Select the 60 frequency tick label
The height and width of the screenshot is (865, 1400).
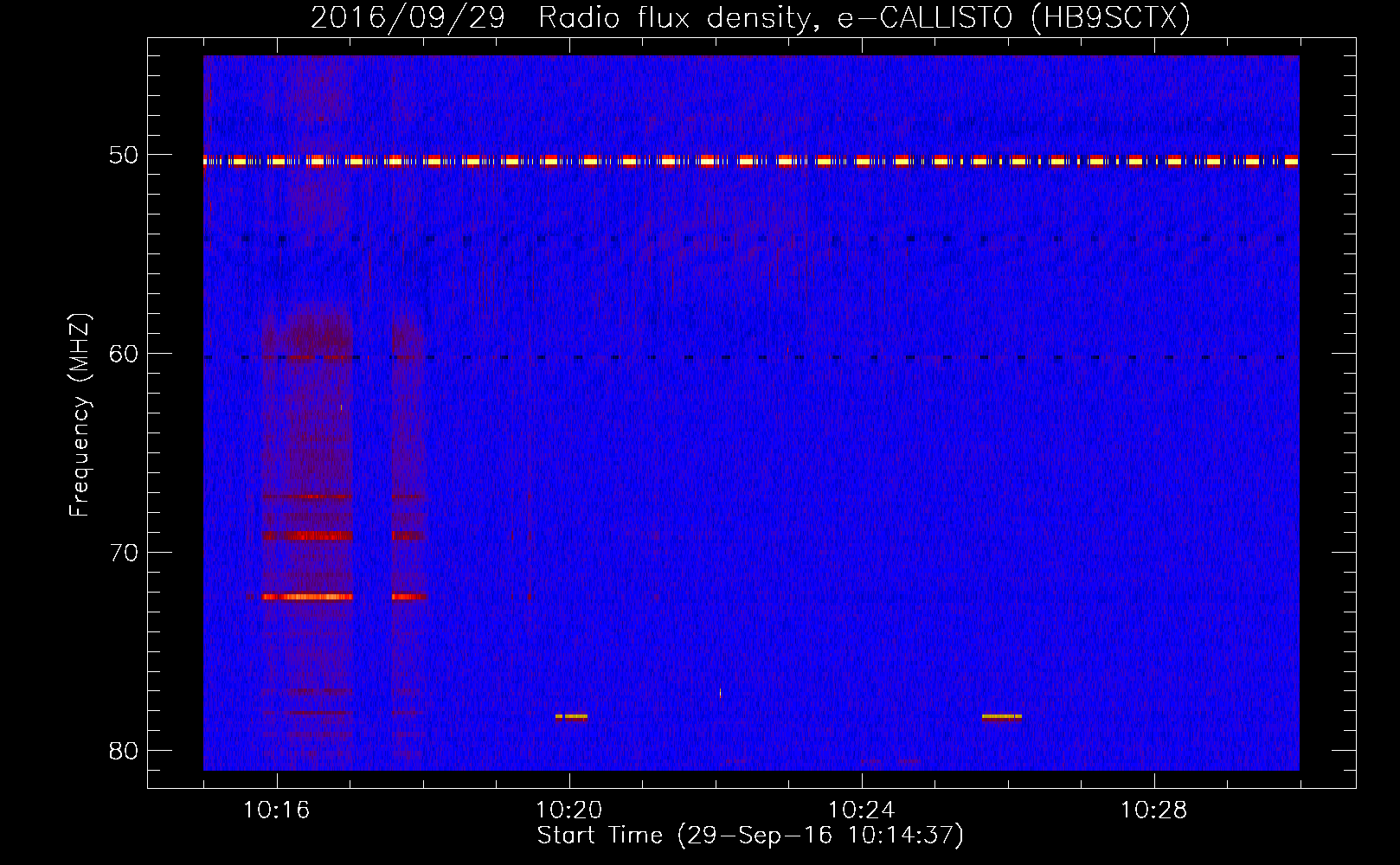click(124, 354)
